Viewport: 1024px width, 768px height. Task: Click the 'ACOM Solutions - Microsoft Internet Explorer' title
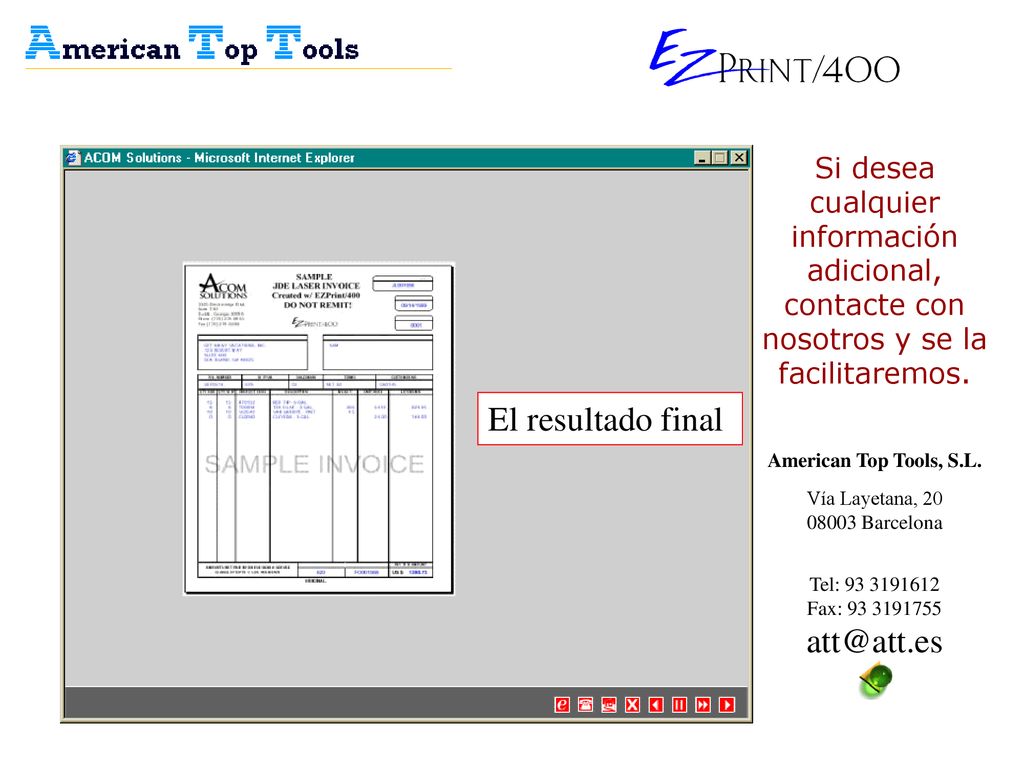click(x=219, y=157)
